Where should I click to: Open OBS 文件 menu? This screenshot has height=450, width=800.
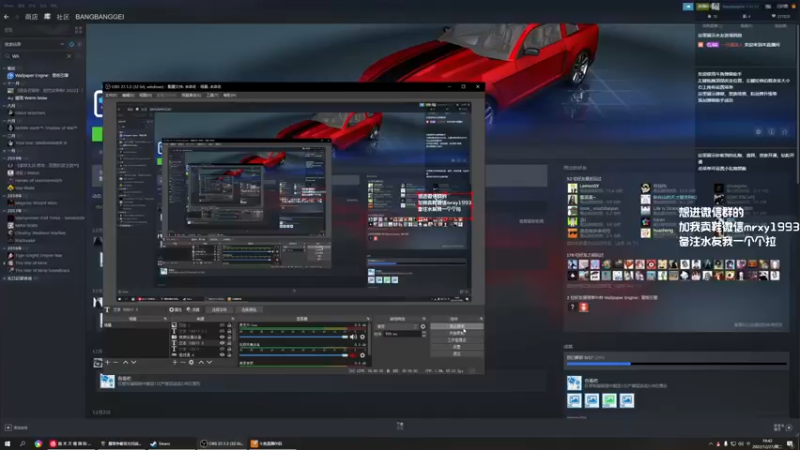coord(111,95)
